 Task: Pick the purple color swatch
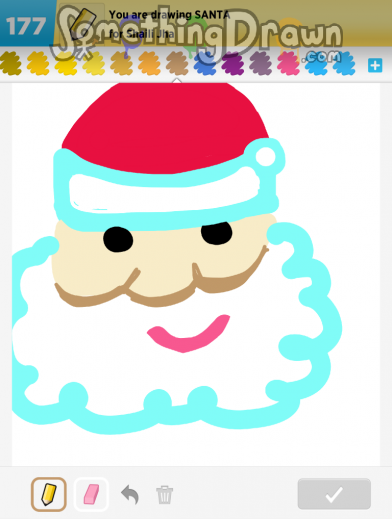pyautogui.click(x=233, y=63)
